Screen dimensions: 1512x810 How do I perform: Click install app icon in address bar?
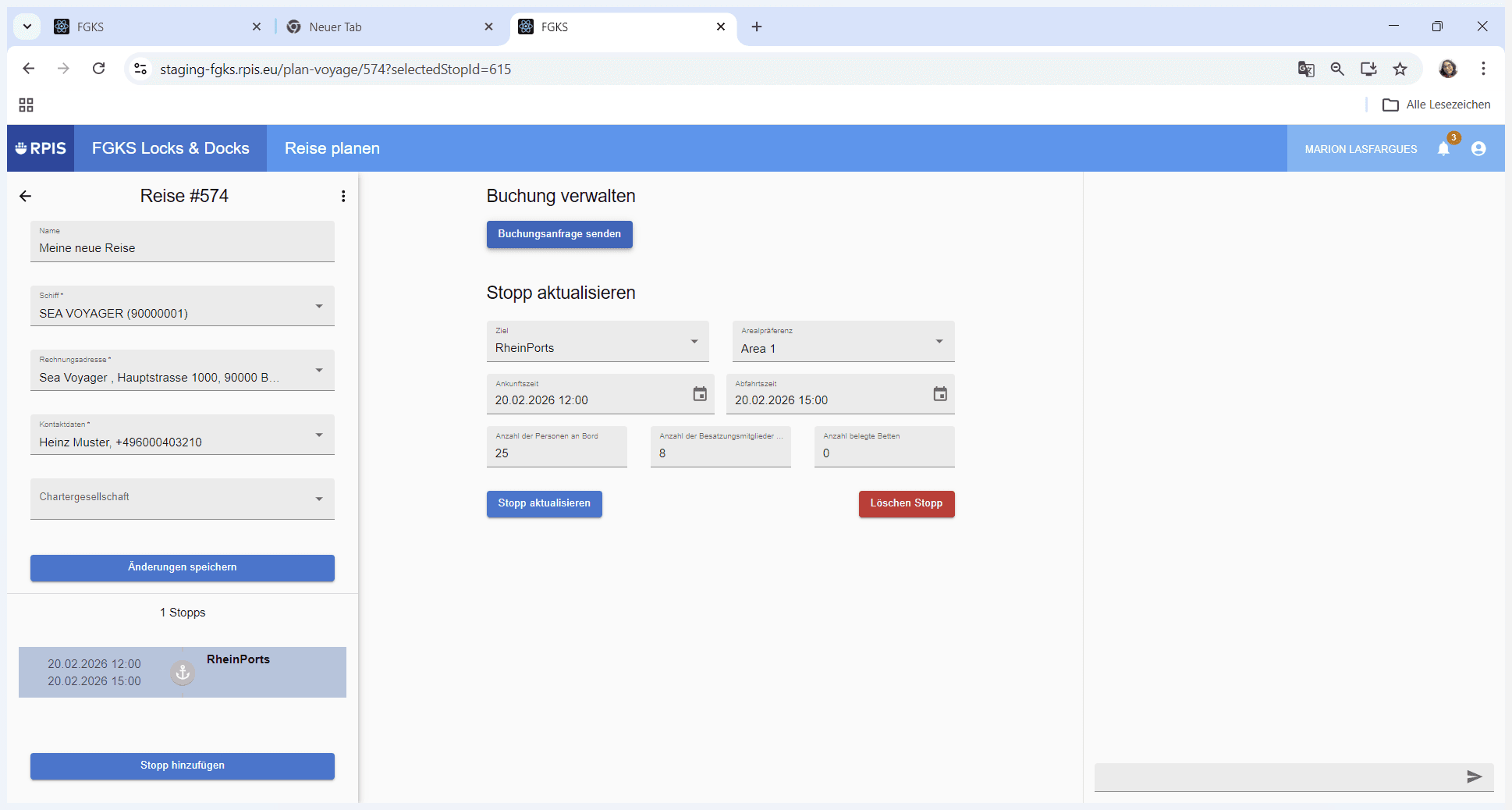pos(1368,69)
